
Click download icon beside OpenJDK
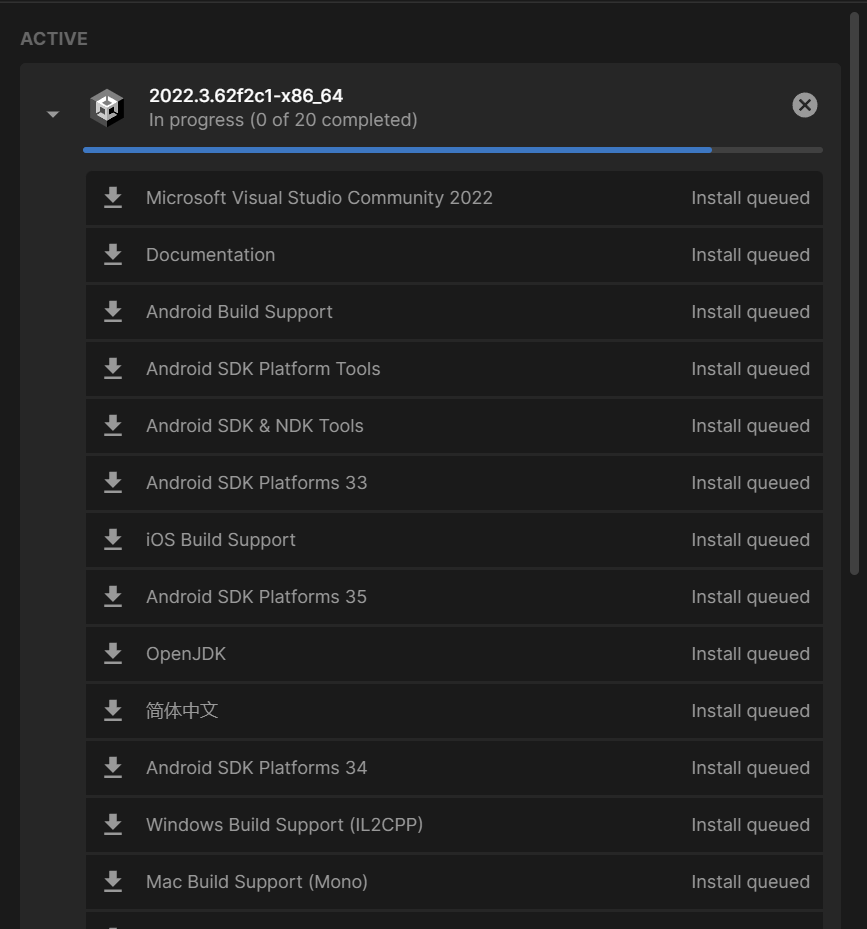[x=113, y=653]
